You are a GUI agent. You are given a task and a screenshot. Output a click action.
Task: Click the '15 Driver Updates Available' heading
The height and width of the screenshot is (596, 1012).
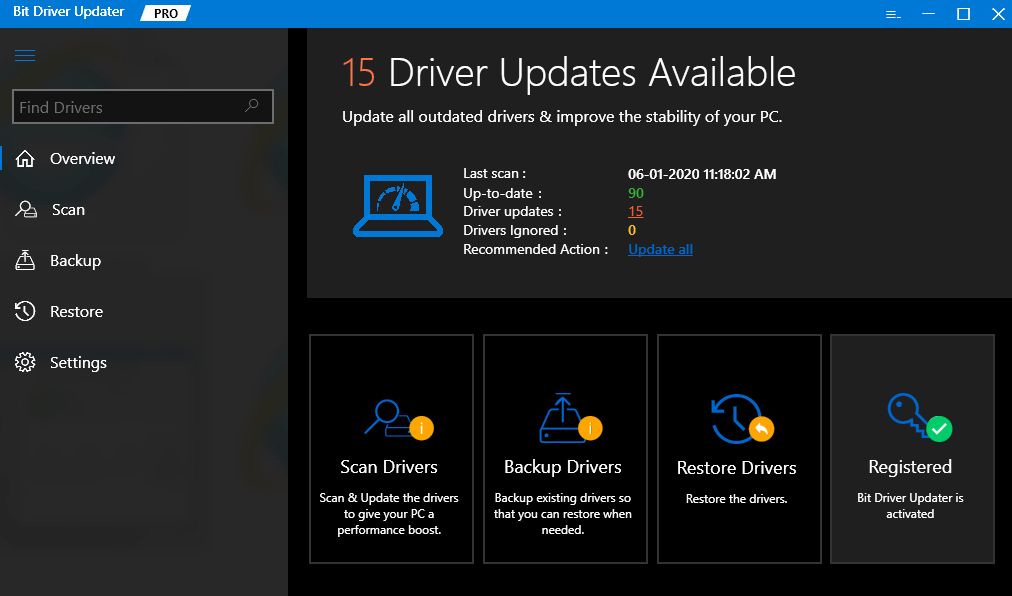pyautogui.click(x=569, y=72)
